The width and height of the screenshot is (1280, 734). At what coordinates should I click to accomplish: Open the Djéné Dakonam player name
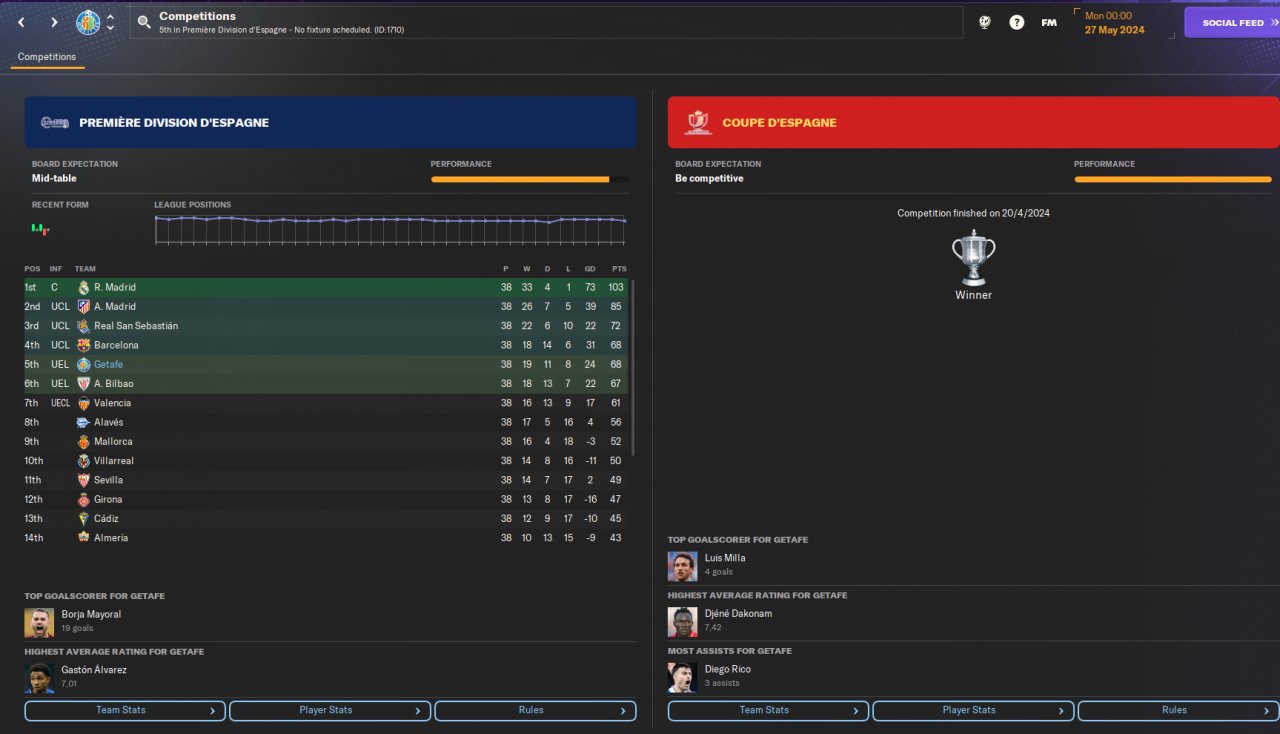(738, 614)
